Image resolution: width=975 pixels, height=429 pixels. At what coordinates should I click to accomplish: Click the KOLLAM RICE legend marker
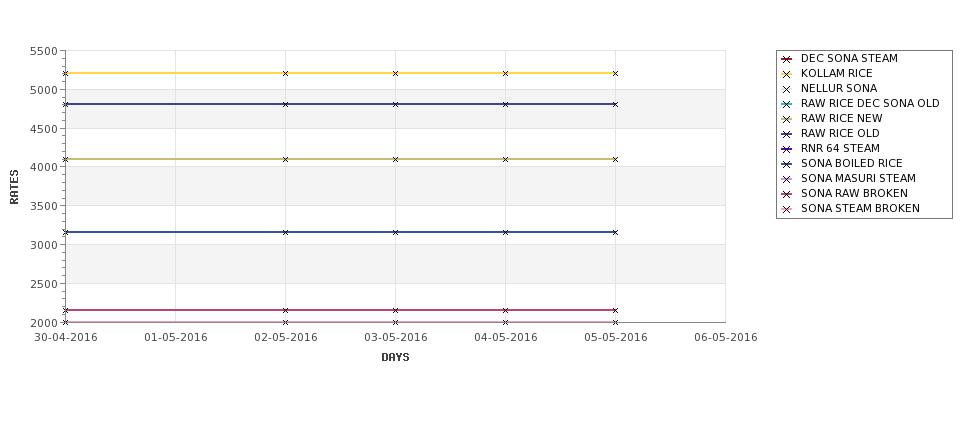[x=787, y=74]
